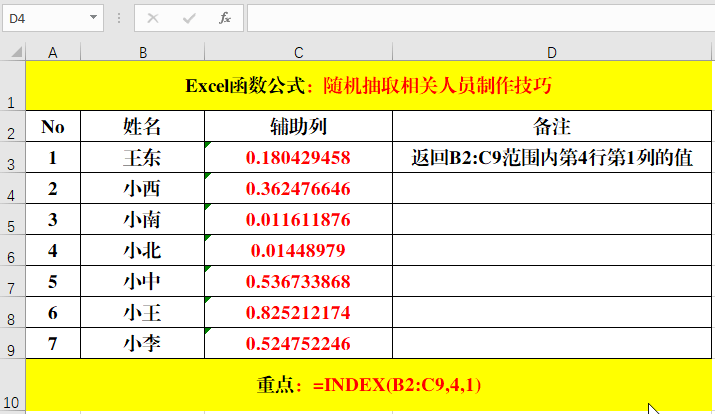Image resolution: width=715 pixels, height=414 pixels.
Task: Select column B header
Action: 142,52
